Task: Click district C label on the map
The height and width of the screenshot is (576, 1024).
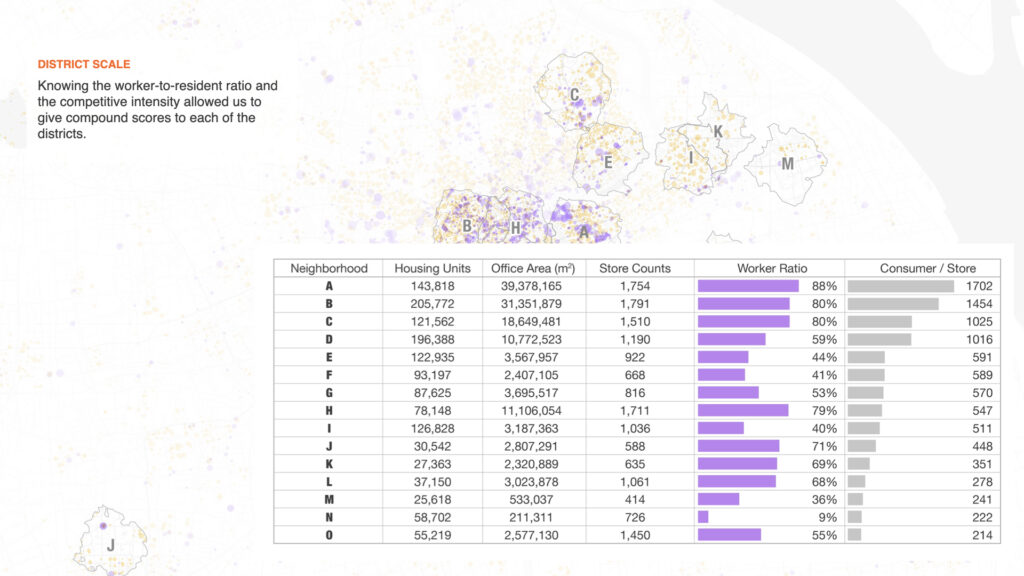Action: 574,96
